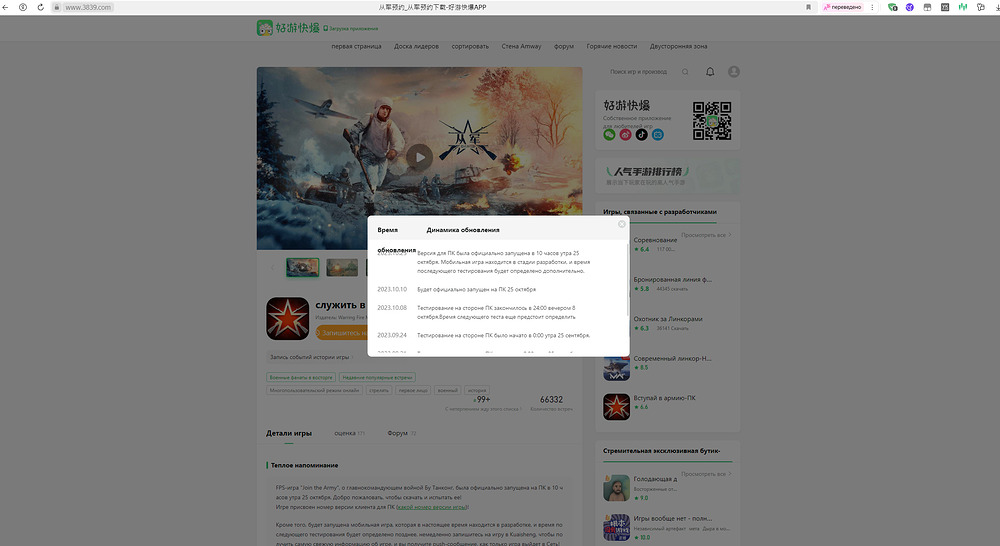The image size is (1000, 546).
Task: Play the game trailer video
Action: (x=421, y=157)
